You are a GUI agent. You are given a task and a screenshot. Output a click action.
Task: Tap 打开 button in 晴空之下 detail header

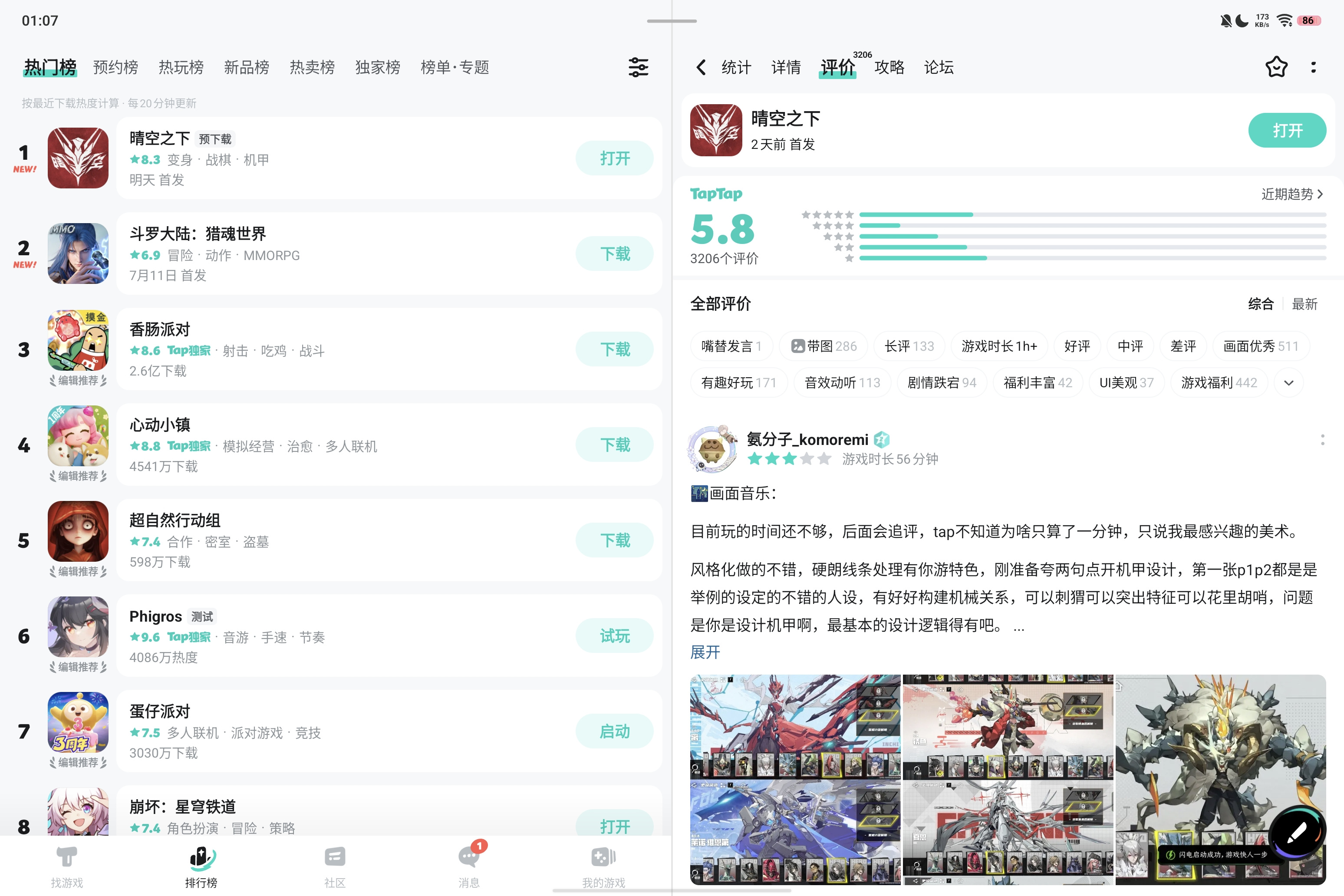click(x=1287, y=130)
